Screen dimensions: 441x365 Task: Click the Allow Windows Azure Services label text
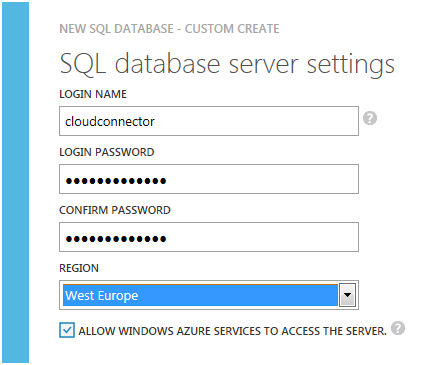pyautogui.click(x=232, y=331)
